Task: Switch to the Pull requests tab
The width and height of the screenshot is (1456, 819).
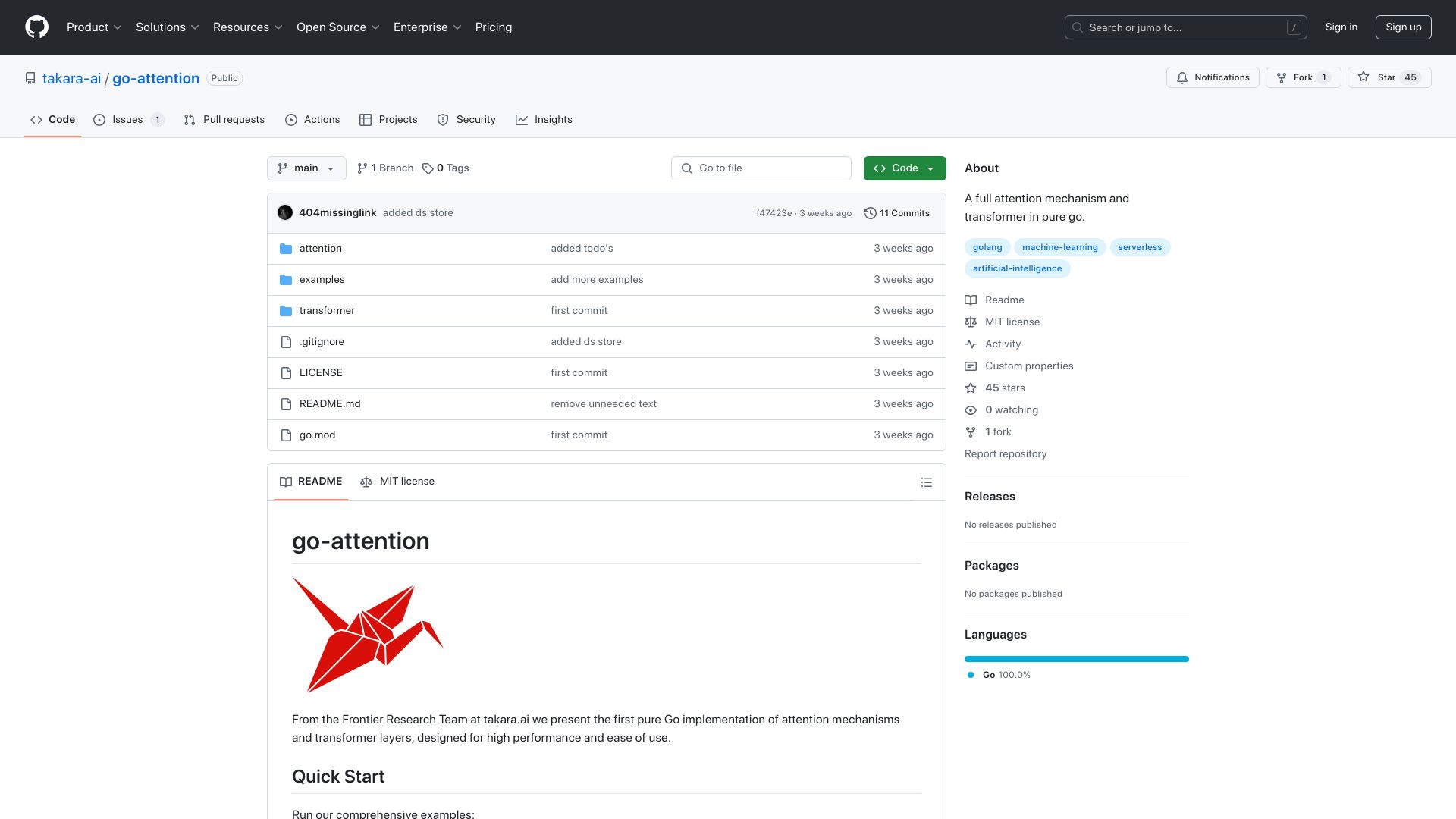Action: [x=224, y=120]
